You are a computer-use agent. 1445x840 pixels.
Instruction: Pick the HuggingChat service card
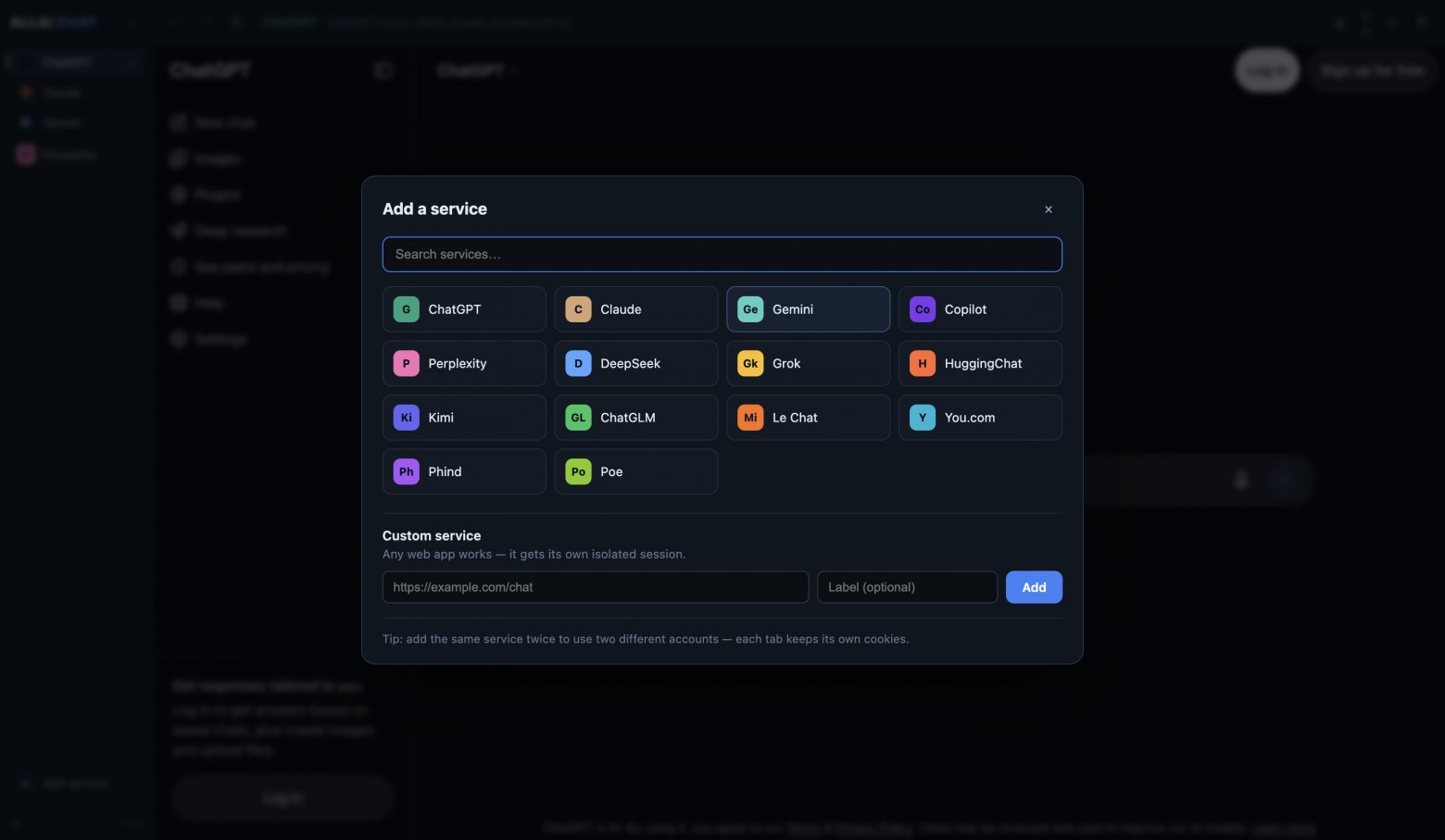click(x=980, y=363)
